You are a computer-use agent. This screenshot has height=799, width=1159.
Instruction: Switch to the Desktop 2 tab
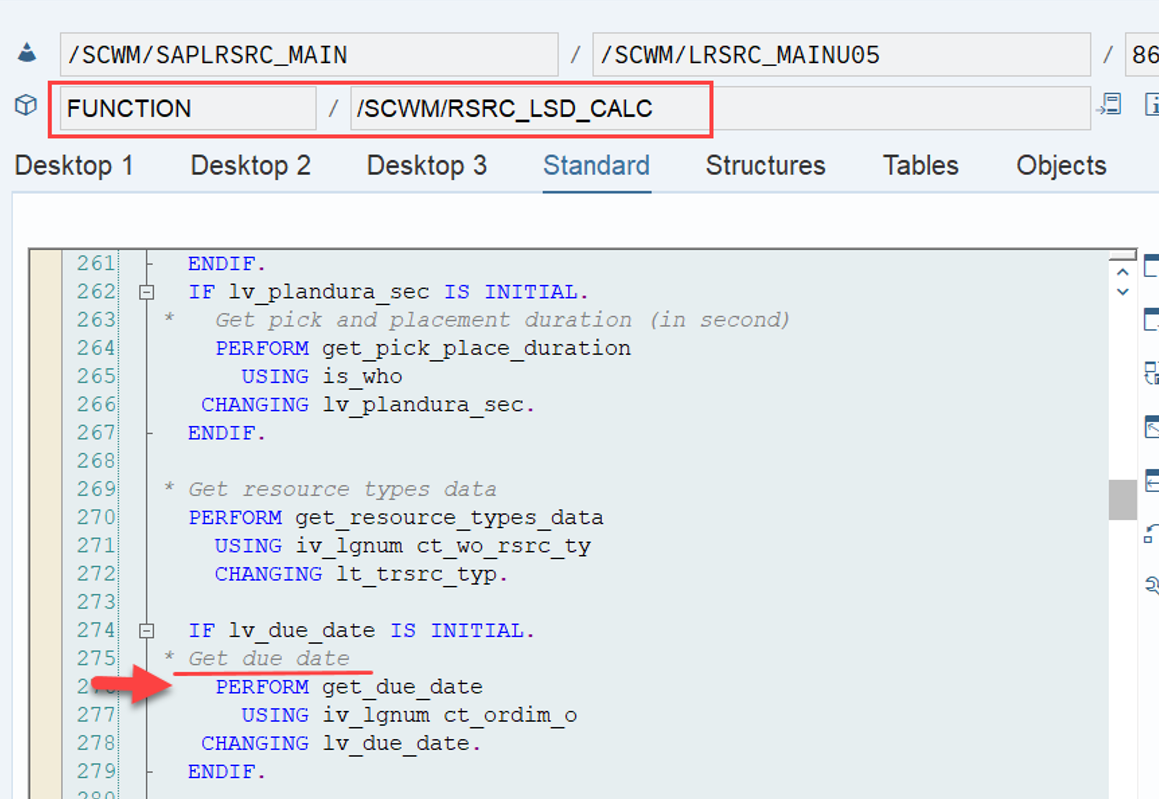[251, 166]
